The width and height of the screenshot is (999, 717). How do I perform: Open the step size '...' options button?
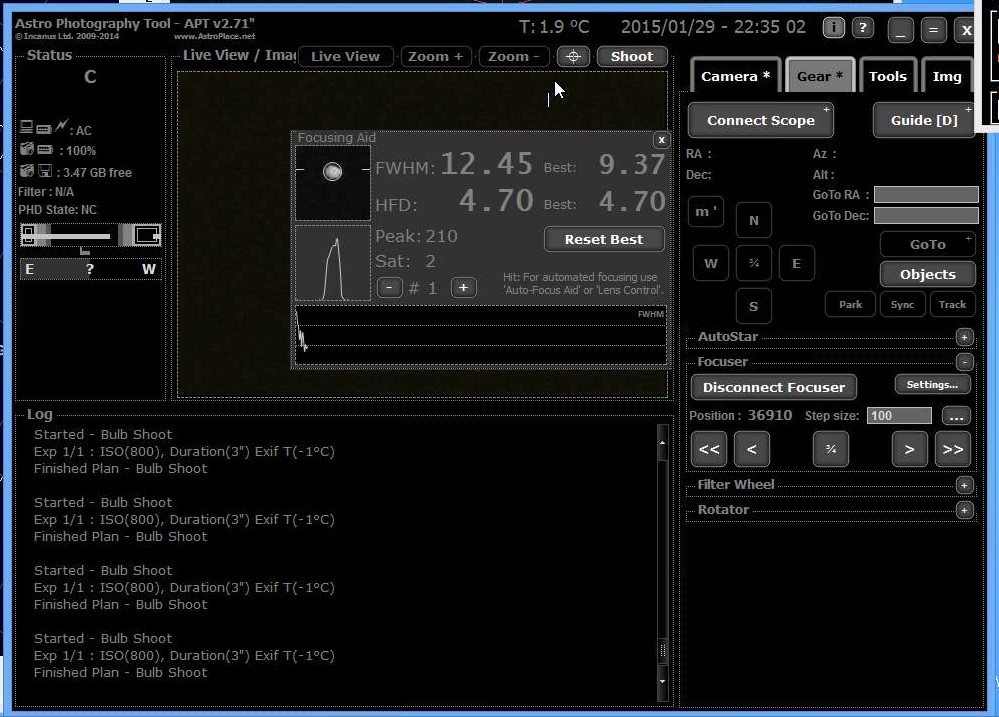956,416
